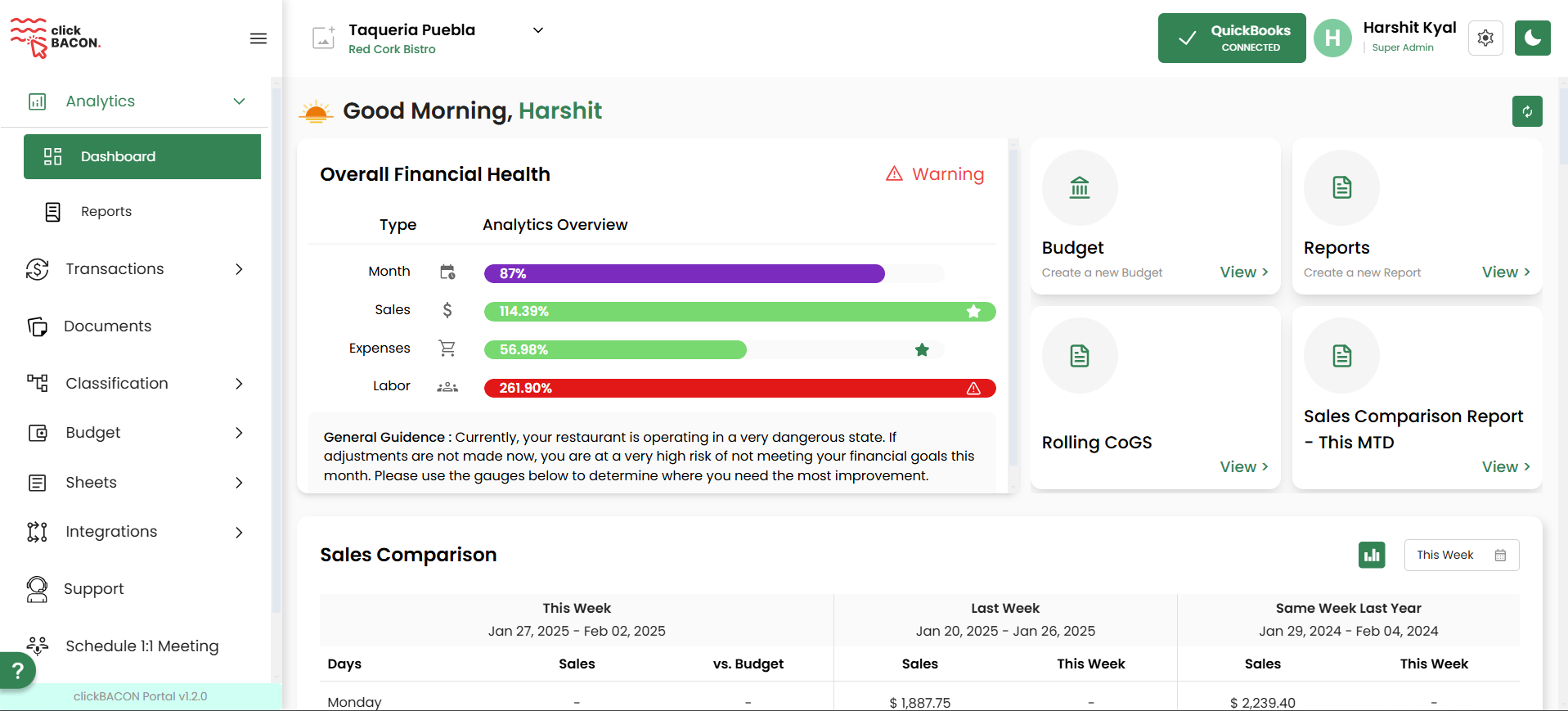Collapse sidebar using hamburger menu icon

coord(258,38)
